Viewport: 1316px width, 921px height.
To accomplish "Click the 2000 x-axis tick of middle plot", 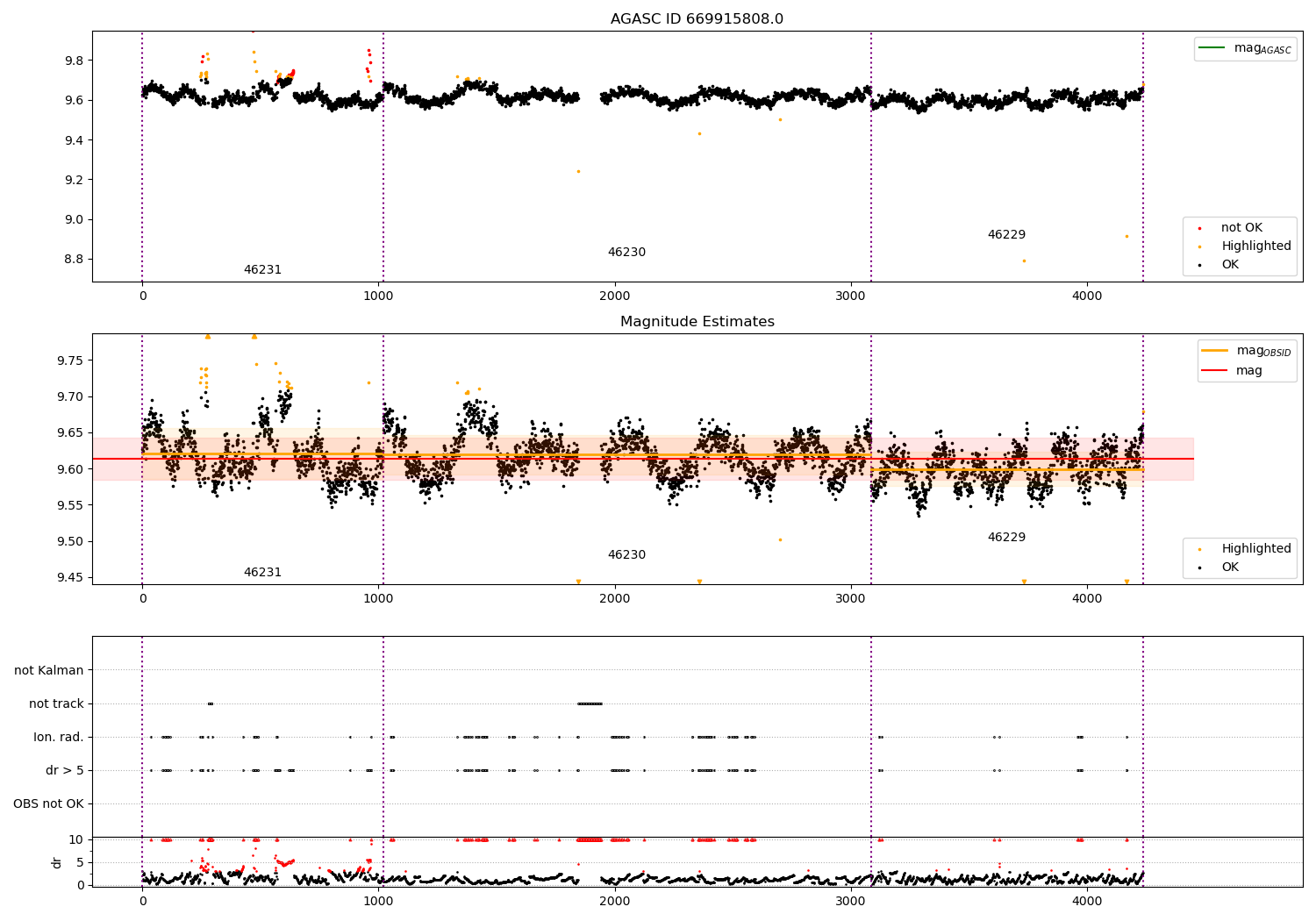I will pyautogui.click(x=615, y=599).
